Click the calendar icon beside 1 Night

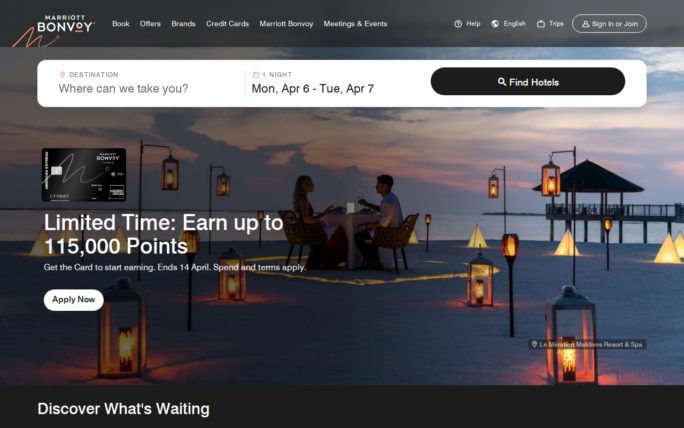click(x=256, y=75)
